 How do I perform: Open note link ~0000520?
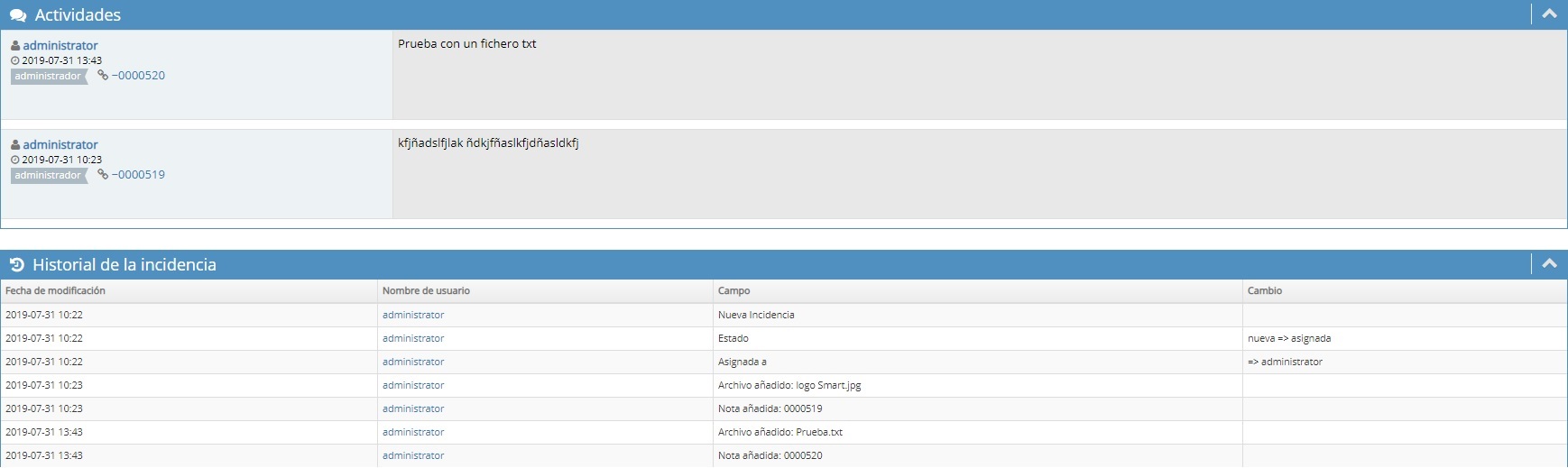(138, 76)
